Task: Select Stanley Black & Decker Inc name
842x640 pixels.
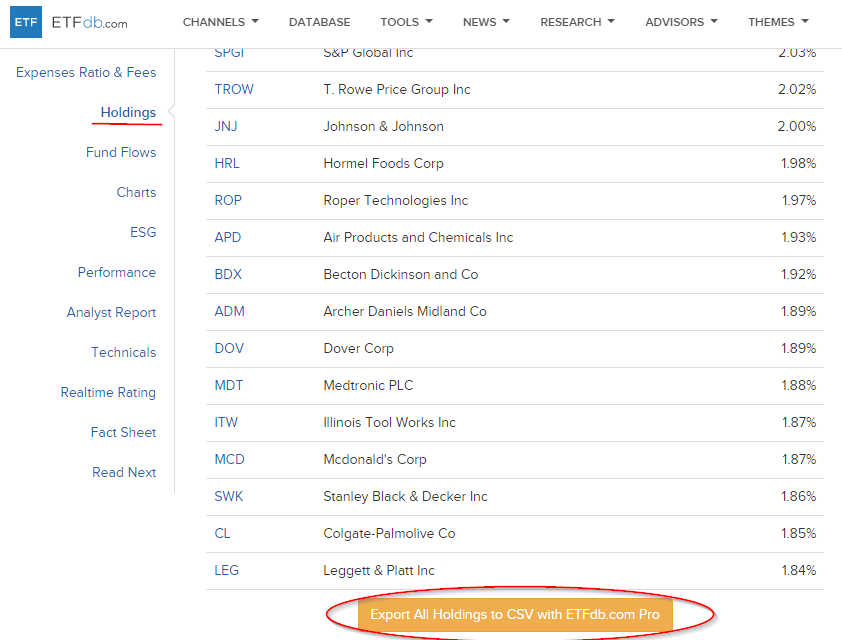Action: coord(405,497)
